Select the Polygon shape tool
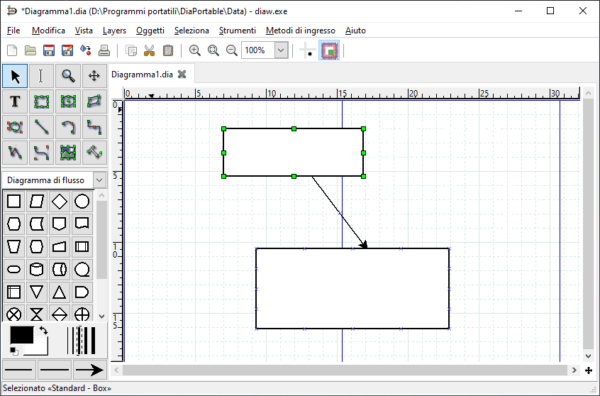600x396 pixels. [94, 102]
